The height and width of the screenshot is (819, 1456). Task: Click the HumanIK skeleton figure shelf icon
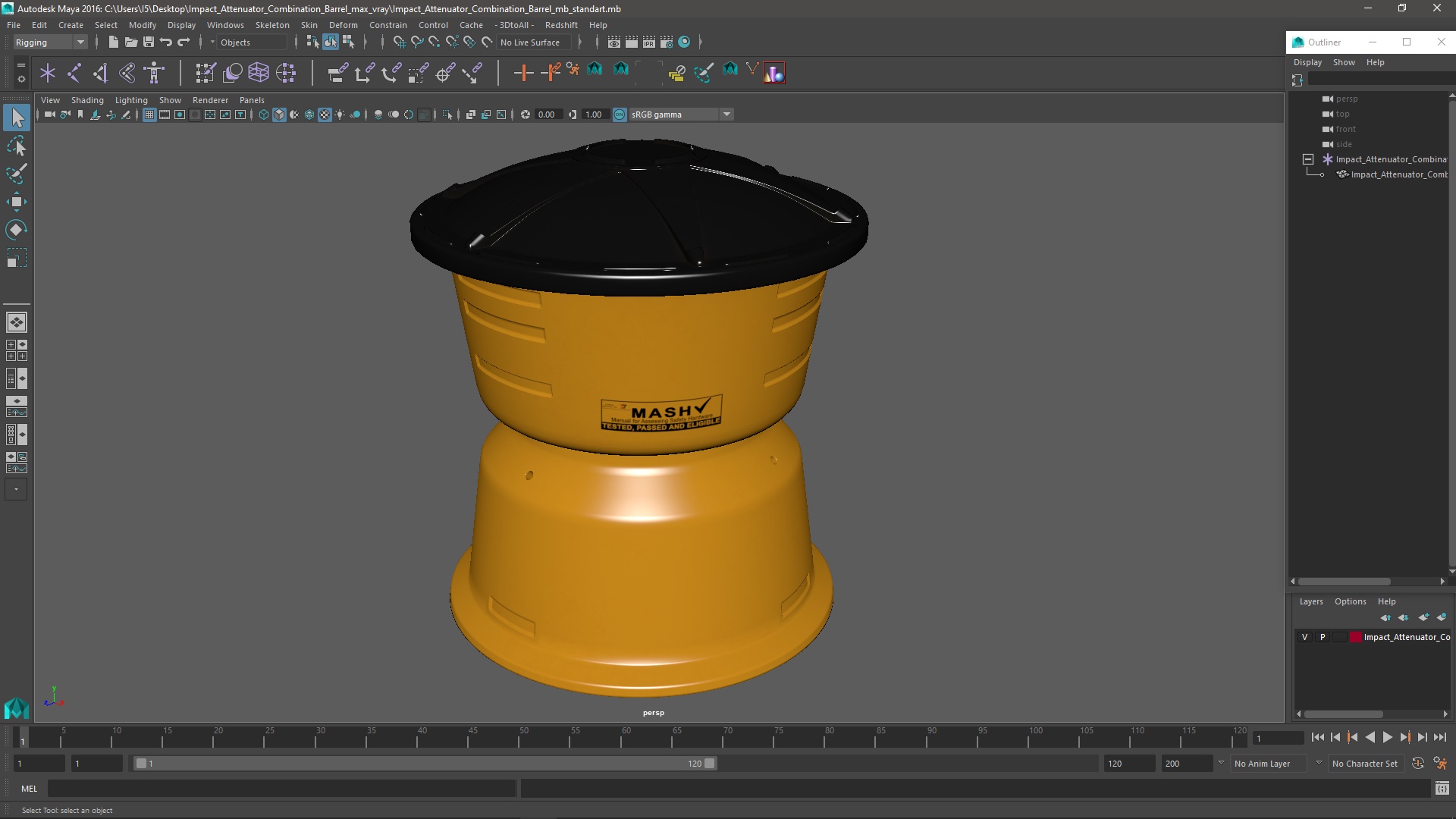(x=155, y=73)
